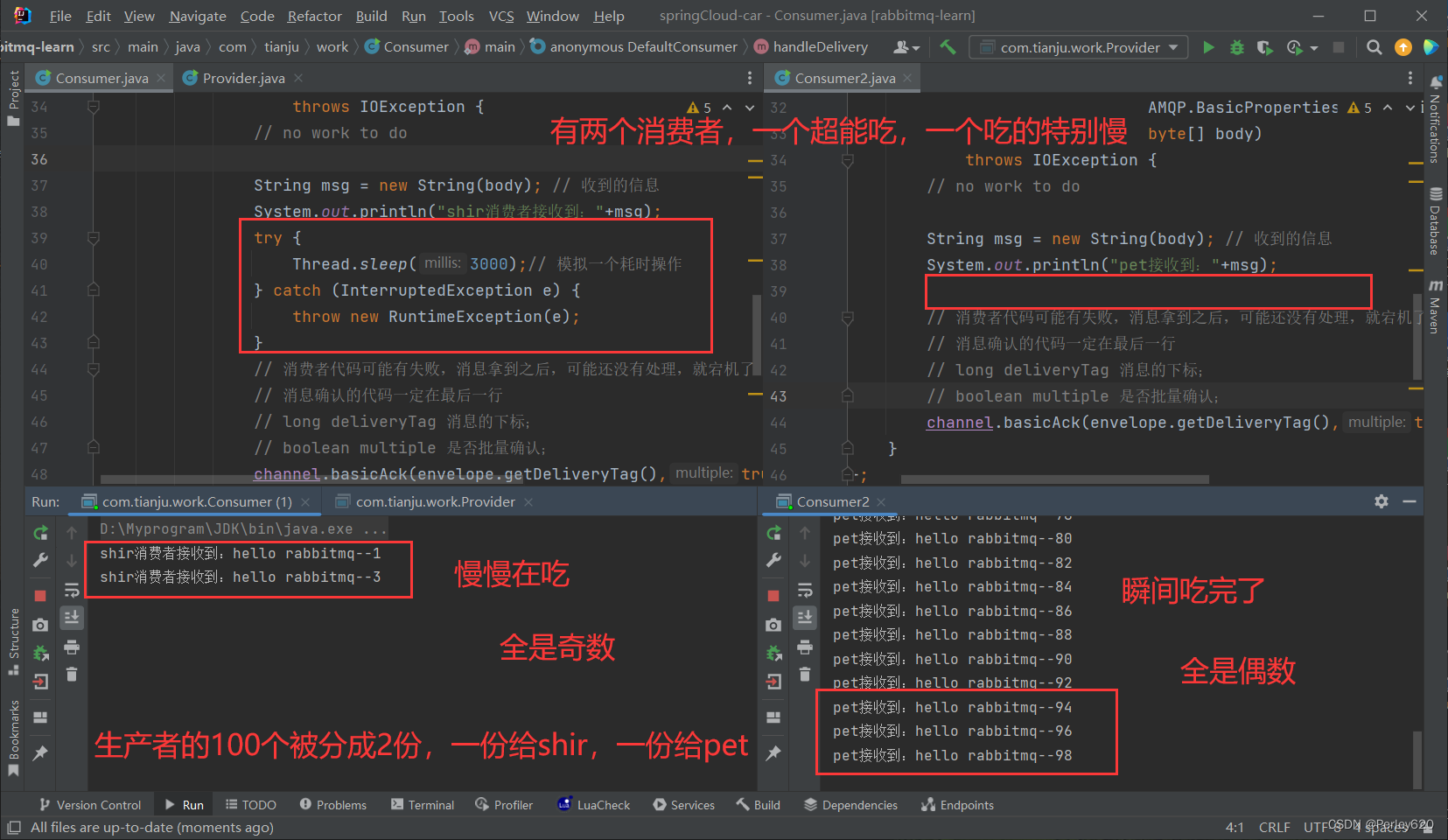This screenshot has width=1448, height=840.
Task: Switch to the Provider.java editor tab
Action: pos(243,78)
